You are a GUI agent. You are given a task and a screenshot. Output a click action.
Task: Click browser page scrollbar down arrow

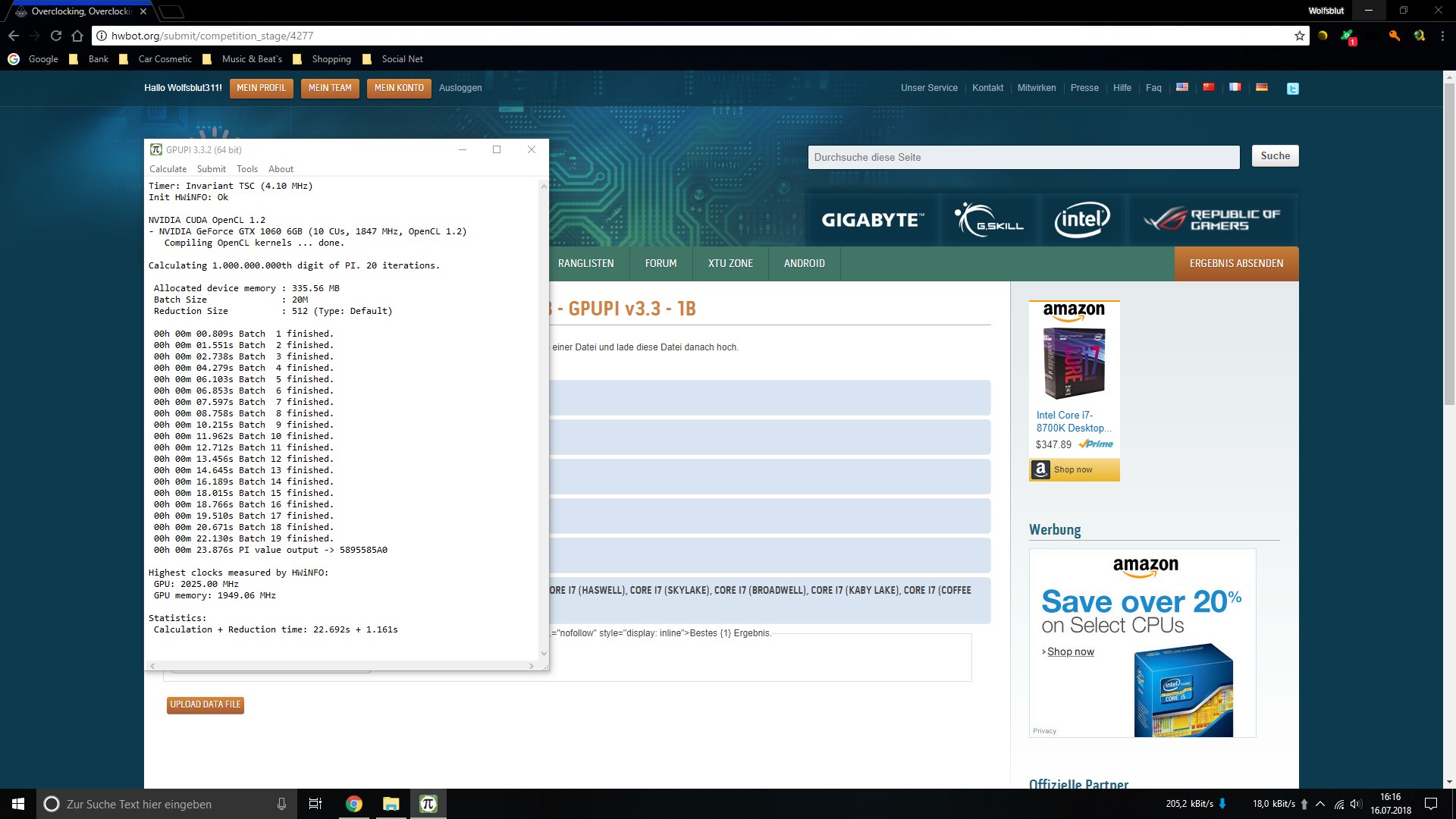click(1449, 782)
